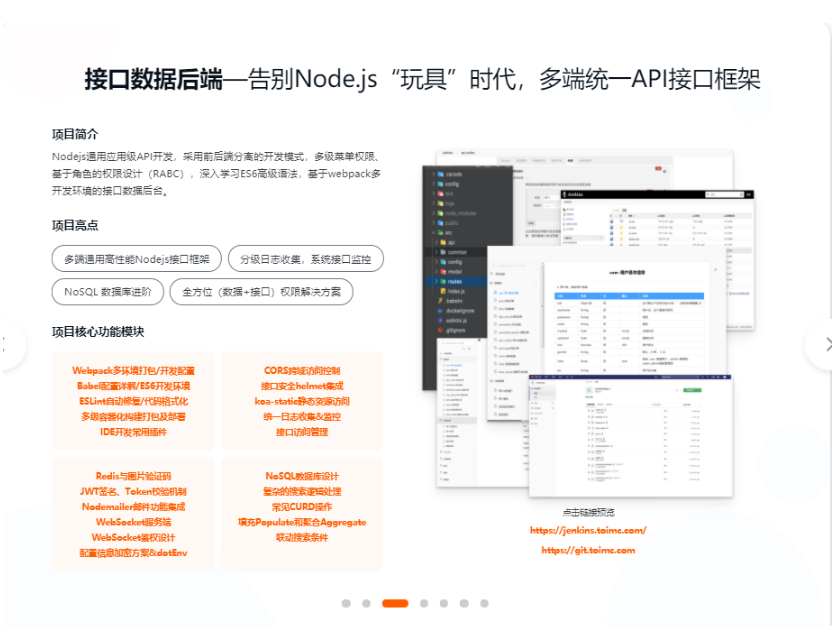Click the Redis与图片验证码 link
This screenshot has width=832, height=626.
click(x=133, y=476)
